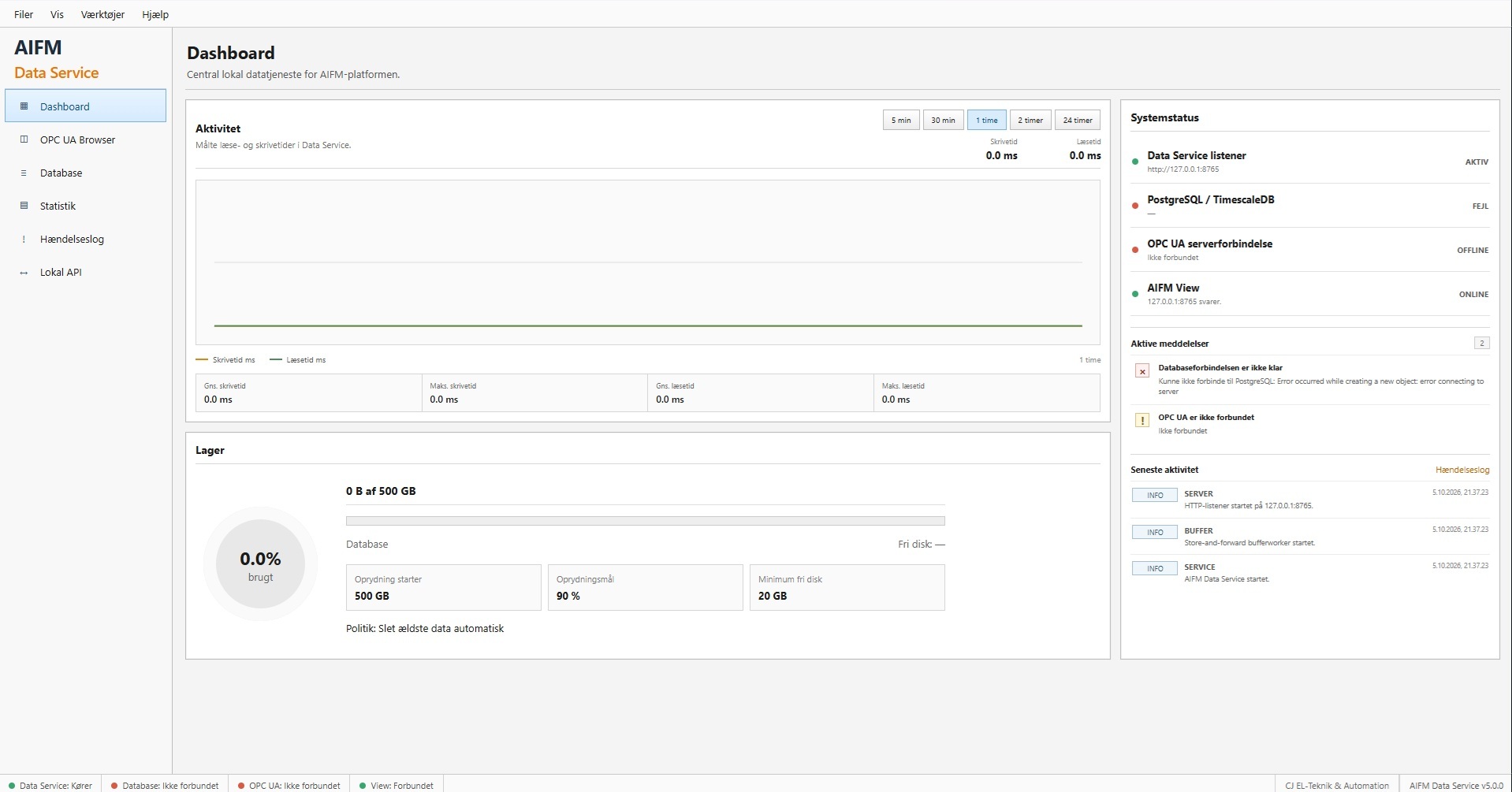This screenshot has width=1512, height=792.
Task: Click the 0 B af 500 GB storage label
Action: tap(381, 491)
